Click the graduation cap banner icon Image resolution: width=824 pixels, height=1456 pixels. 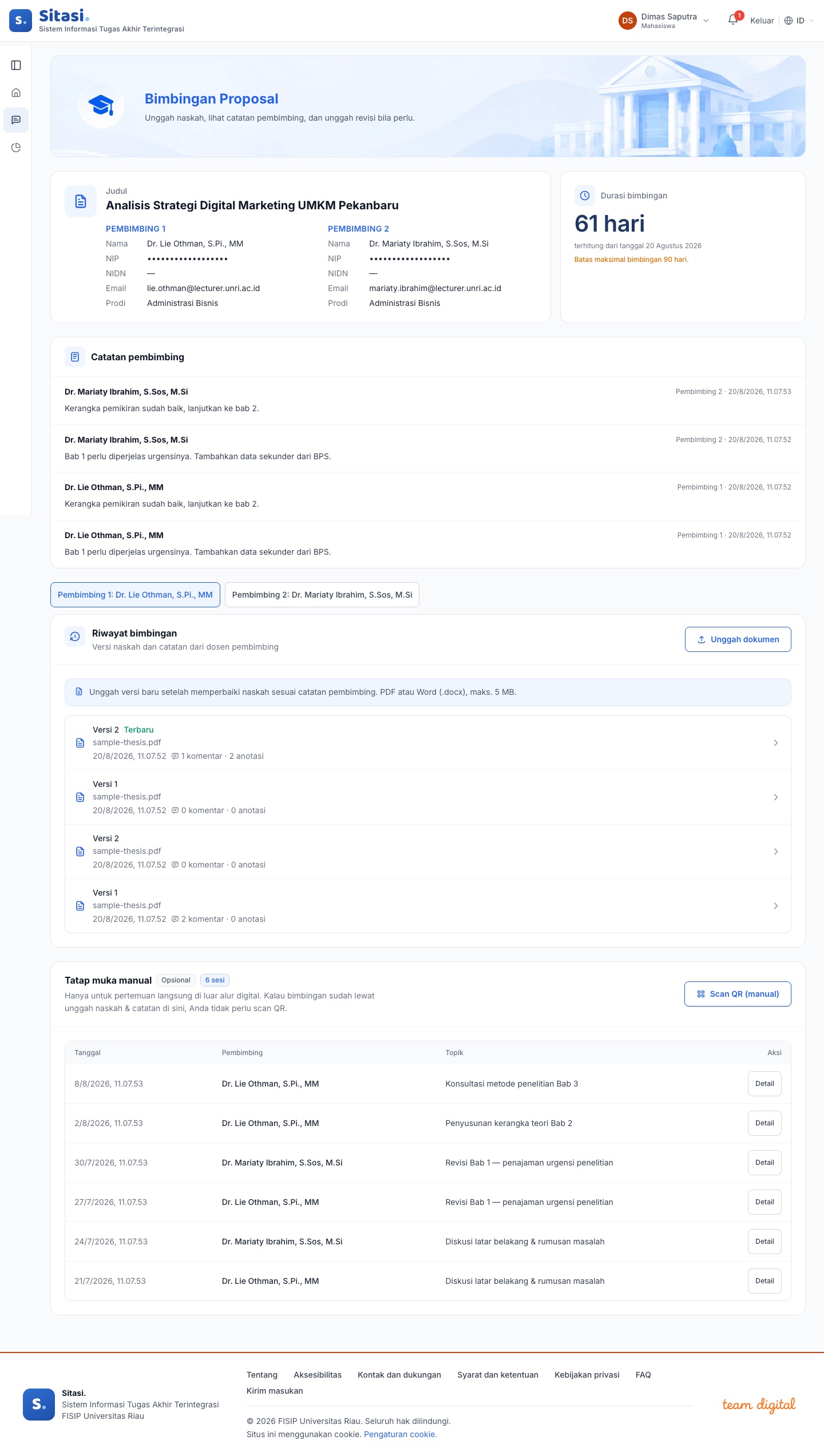tap(101, 106)
